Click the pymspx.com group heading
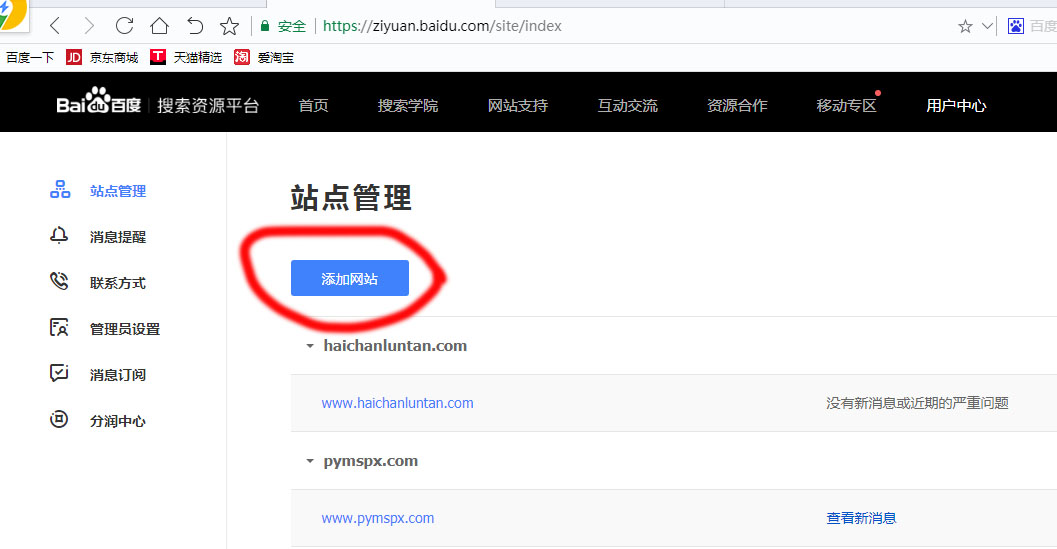This screenshot has width=1057, height=549. (x=371, y=461)
